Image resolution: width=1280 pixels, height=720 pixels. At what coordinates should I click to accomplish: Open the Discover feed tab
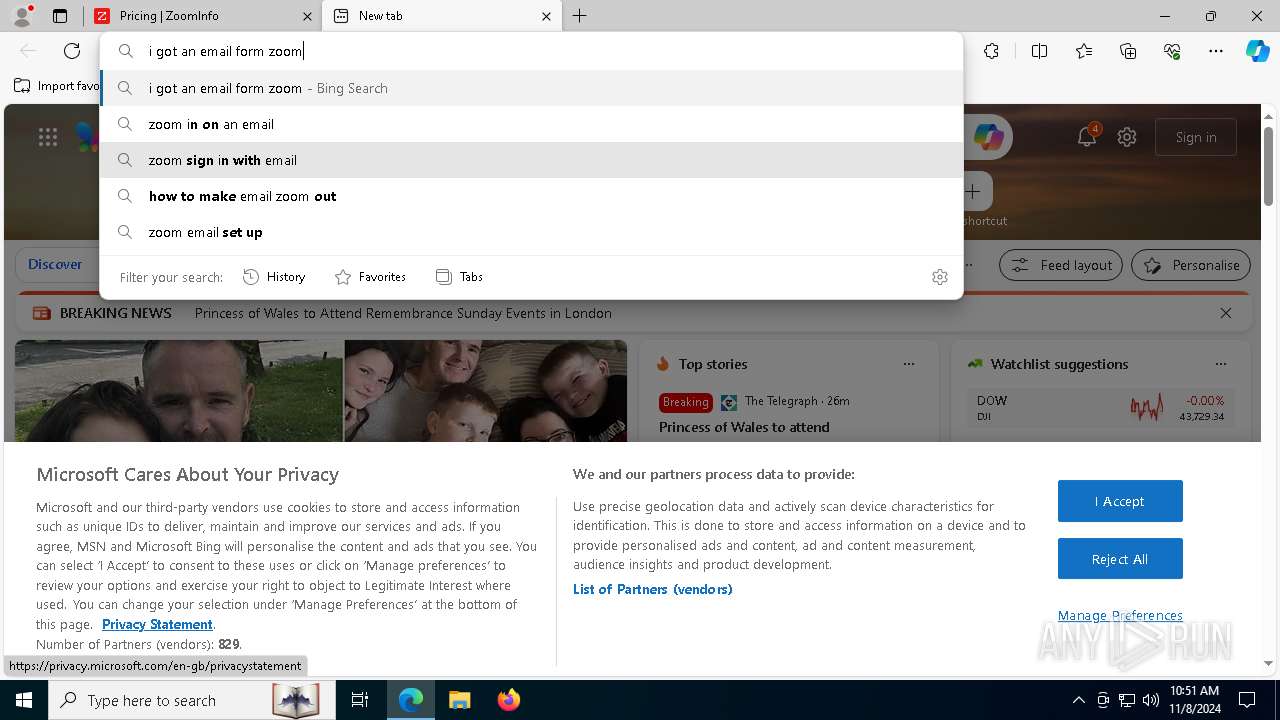[x=55, y=265]
